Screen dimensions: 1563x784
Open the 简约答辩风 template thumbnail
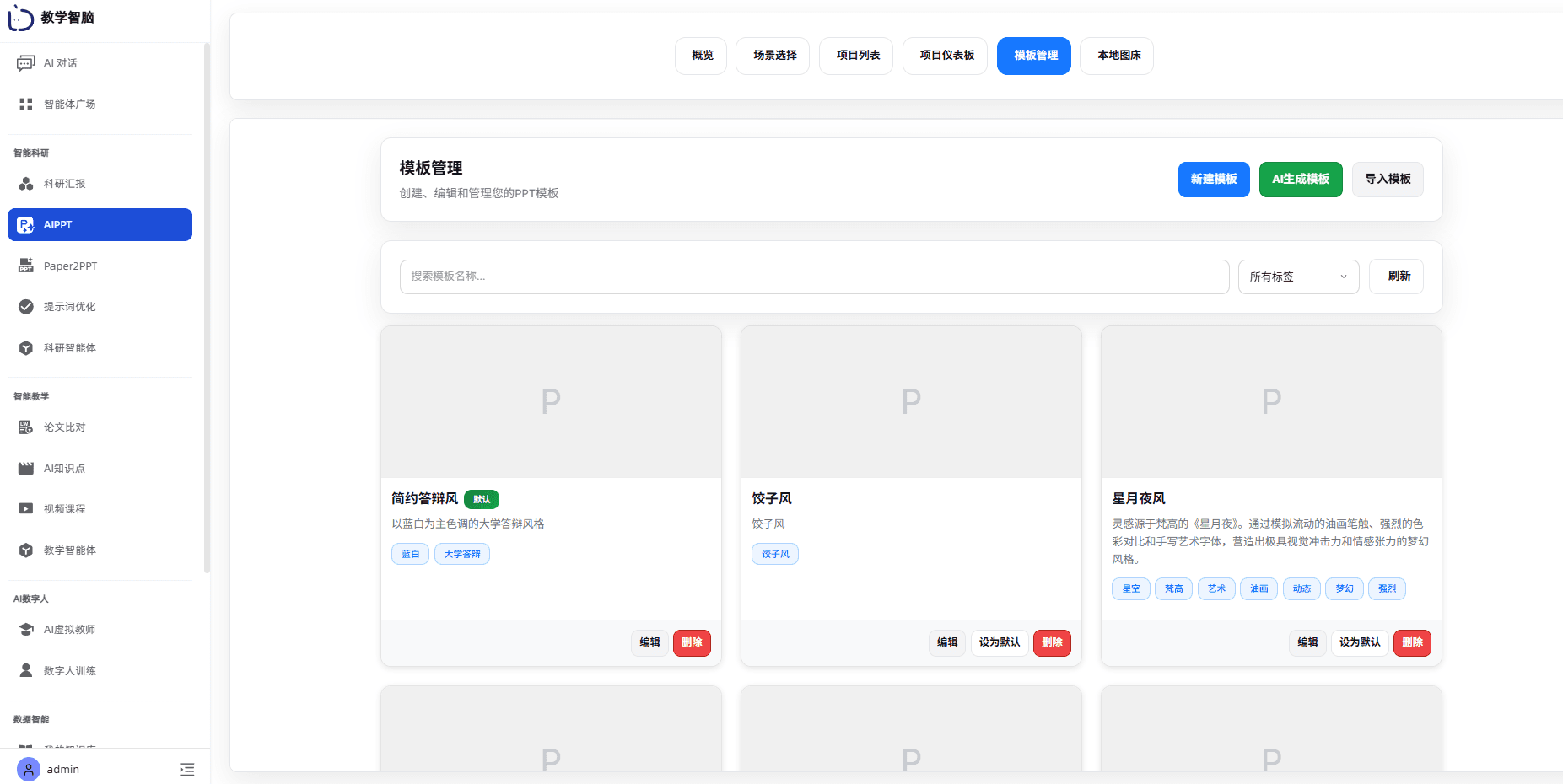pyautogui.click(x=551, y=402)
